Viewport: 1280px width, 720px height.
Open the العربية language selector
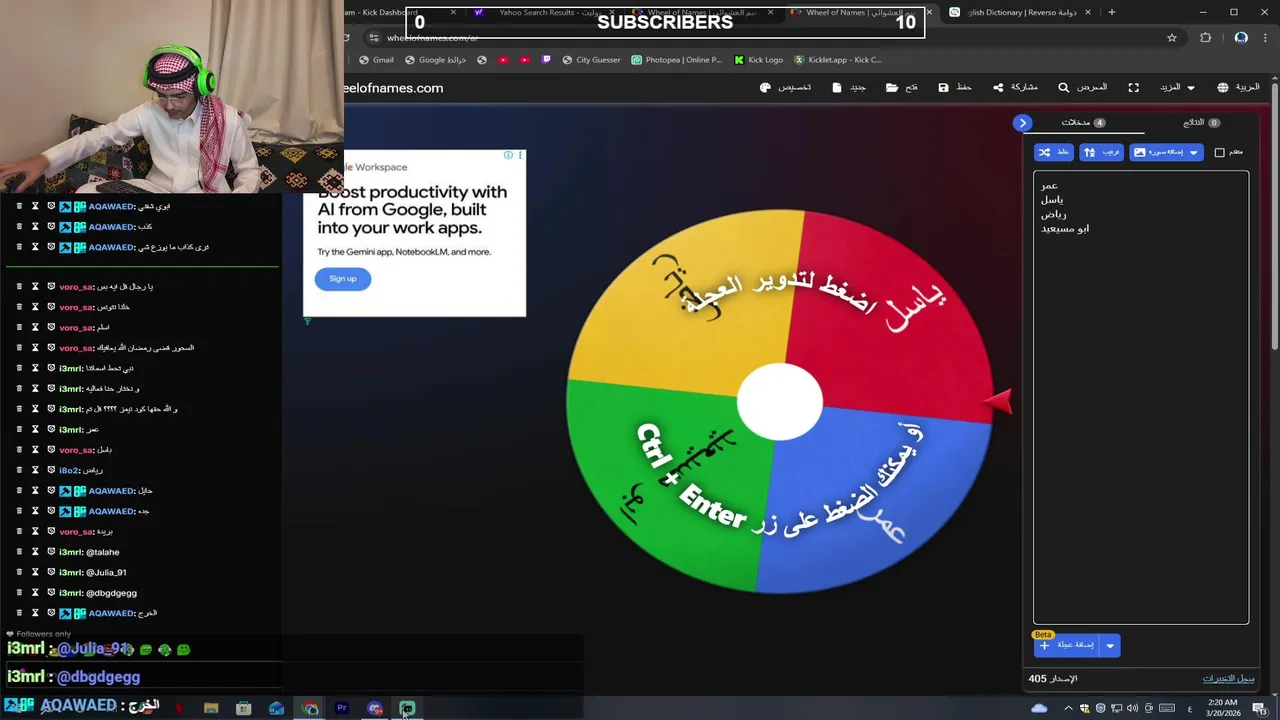click(1238, 87)
